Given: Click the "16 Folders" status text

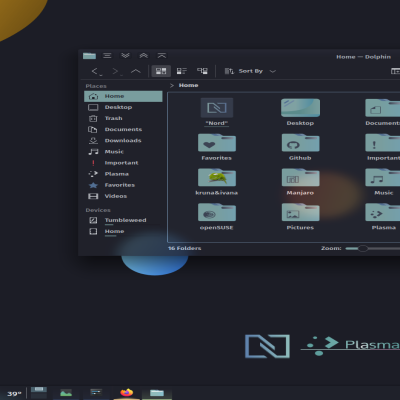Looking at the screenshot, I should click(x=185, y=248).
